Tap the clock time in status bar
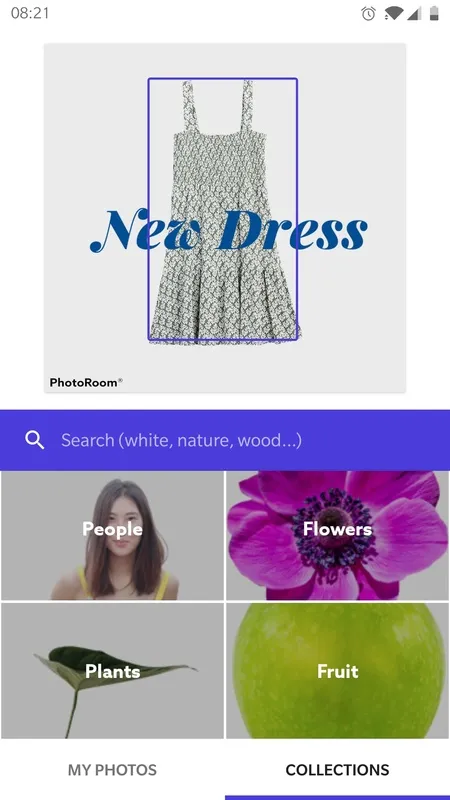Screen dimensions: 450x800 pos(30,13)
